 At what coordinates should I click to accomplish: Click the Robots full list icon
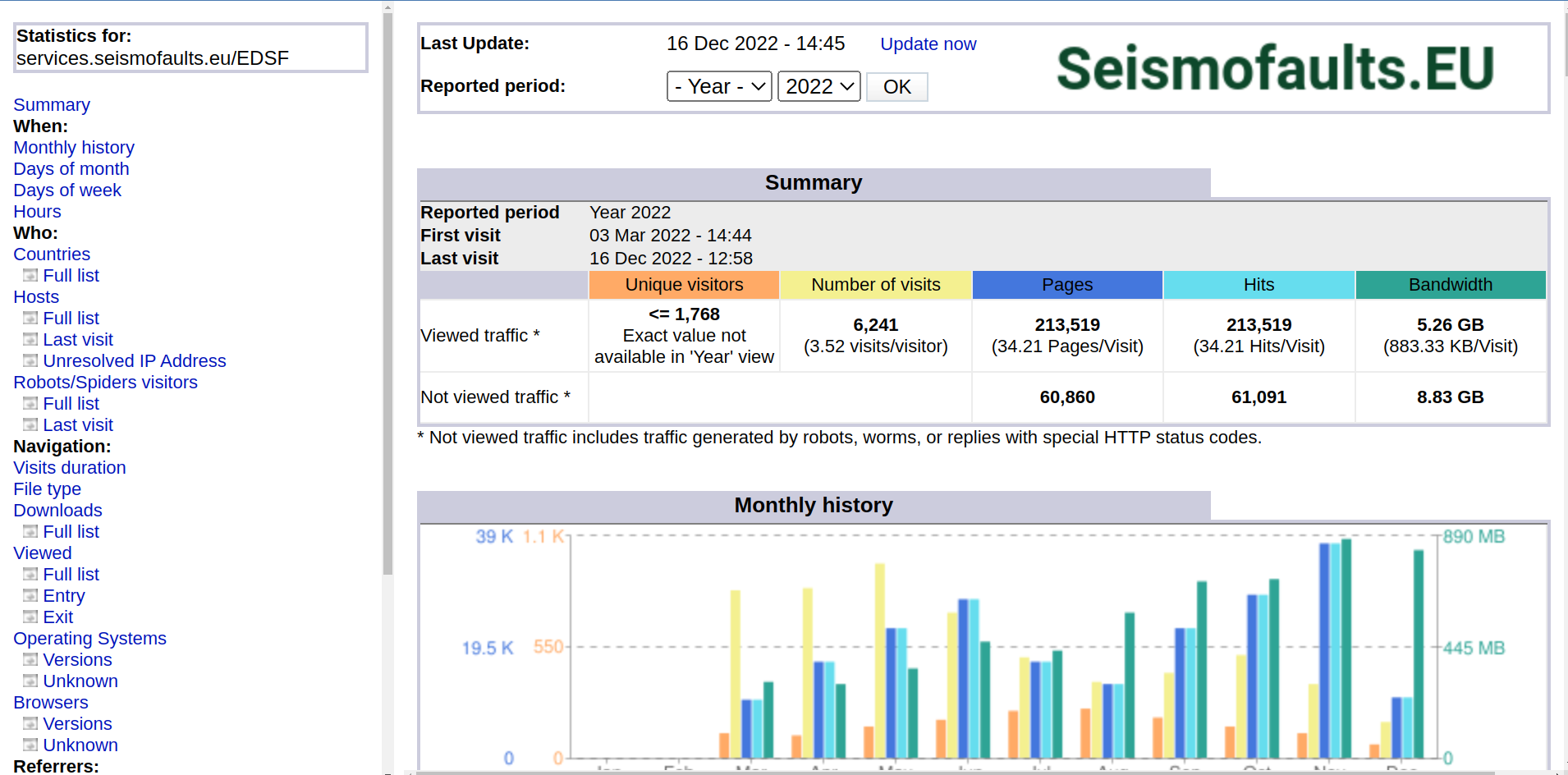[32, 403]
